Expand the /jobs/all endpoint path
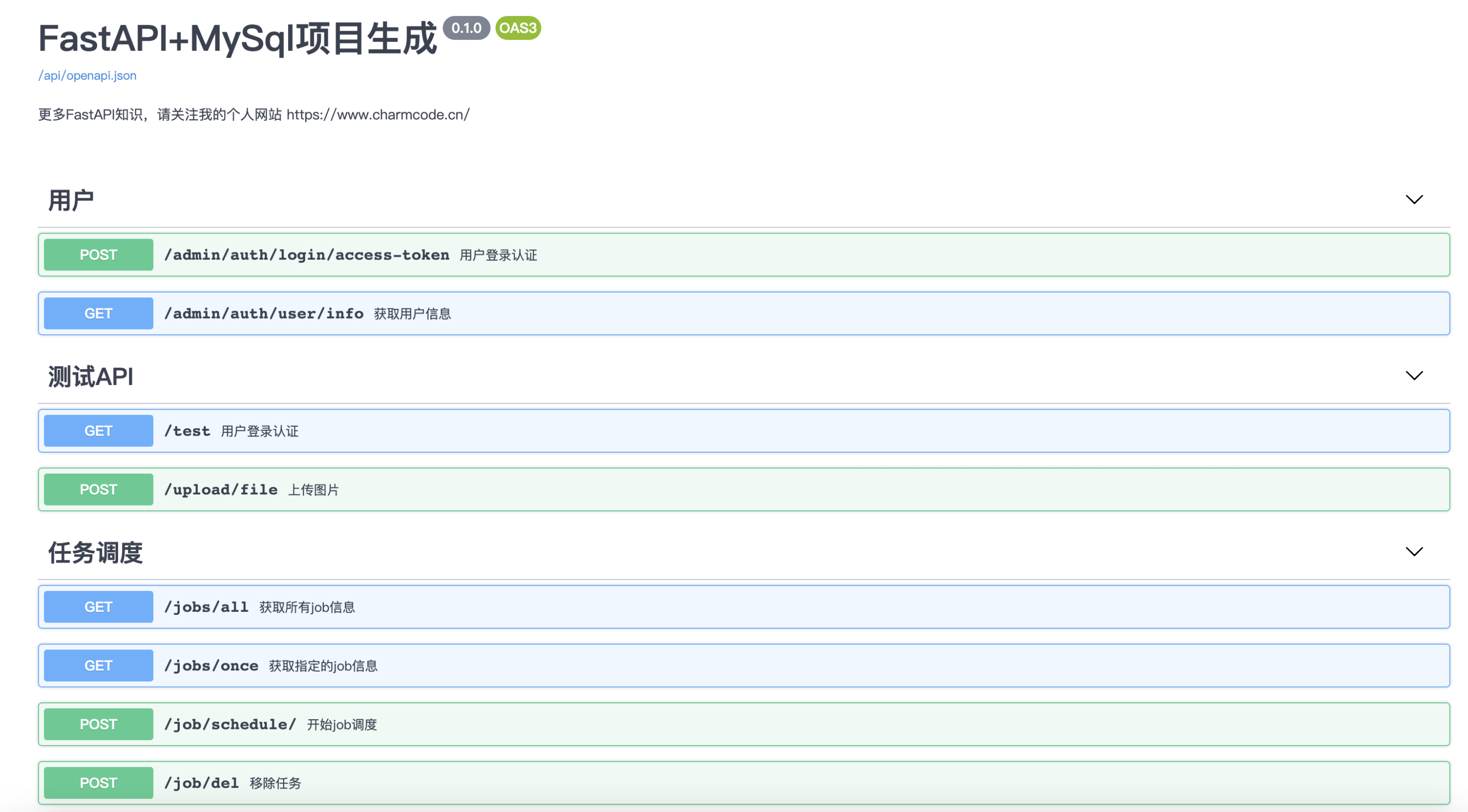1468x812 pixels. click(206, 607)
